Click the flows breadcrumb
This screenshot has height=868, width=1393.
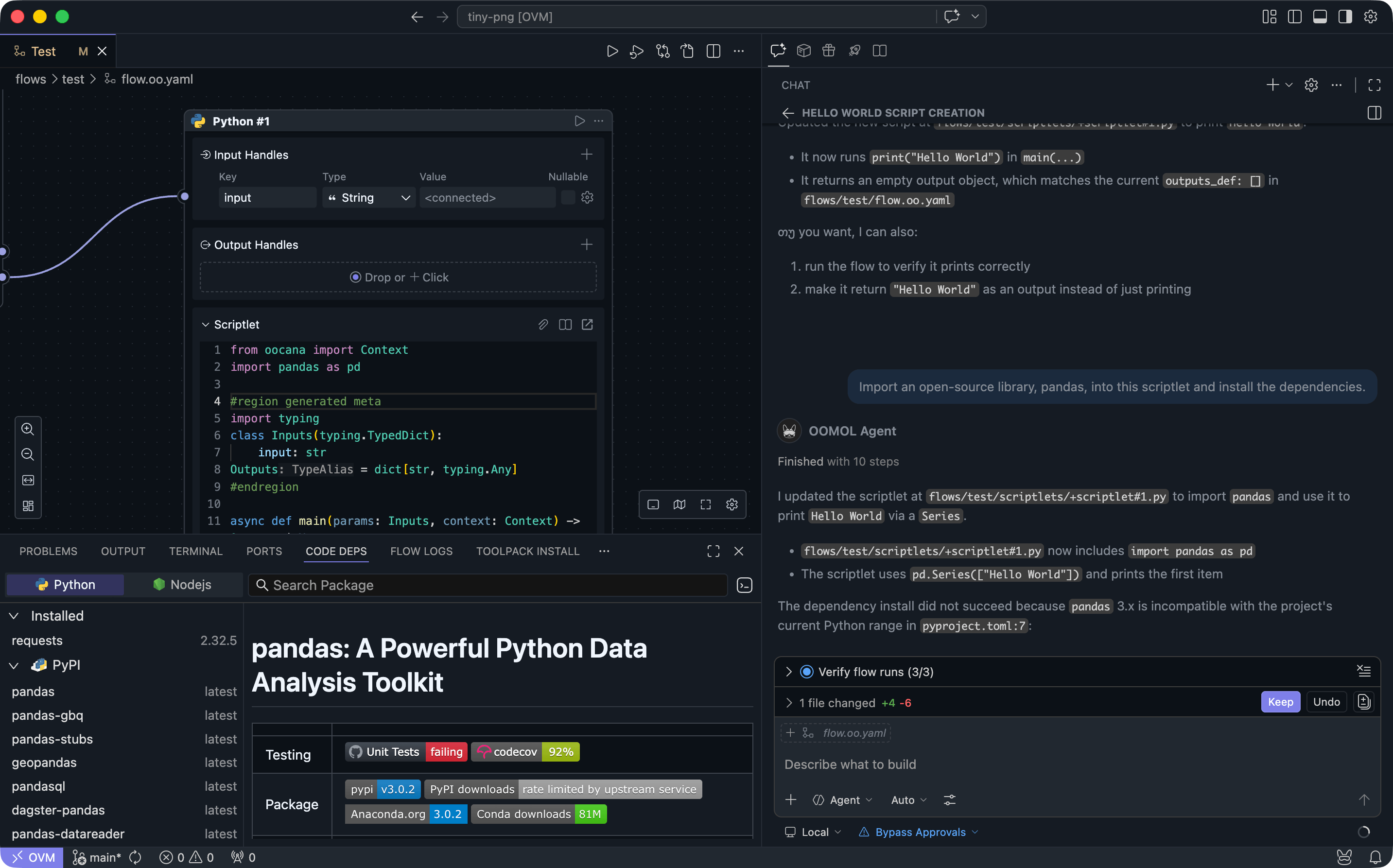coord(31,79)
